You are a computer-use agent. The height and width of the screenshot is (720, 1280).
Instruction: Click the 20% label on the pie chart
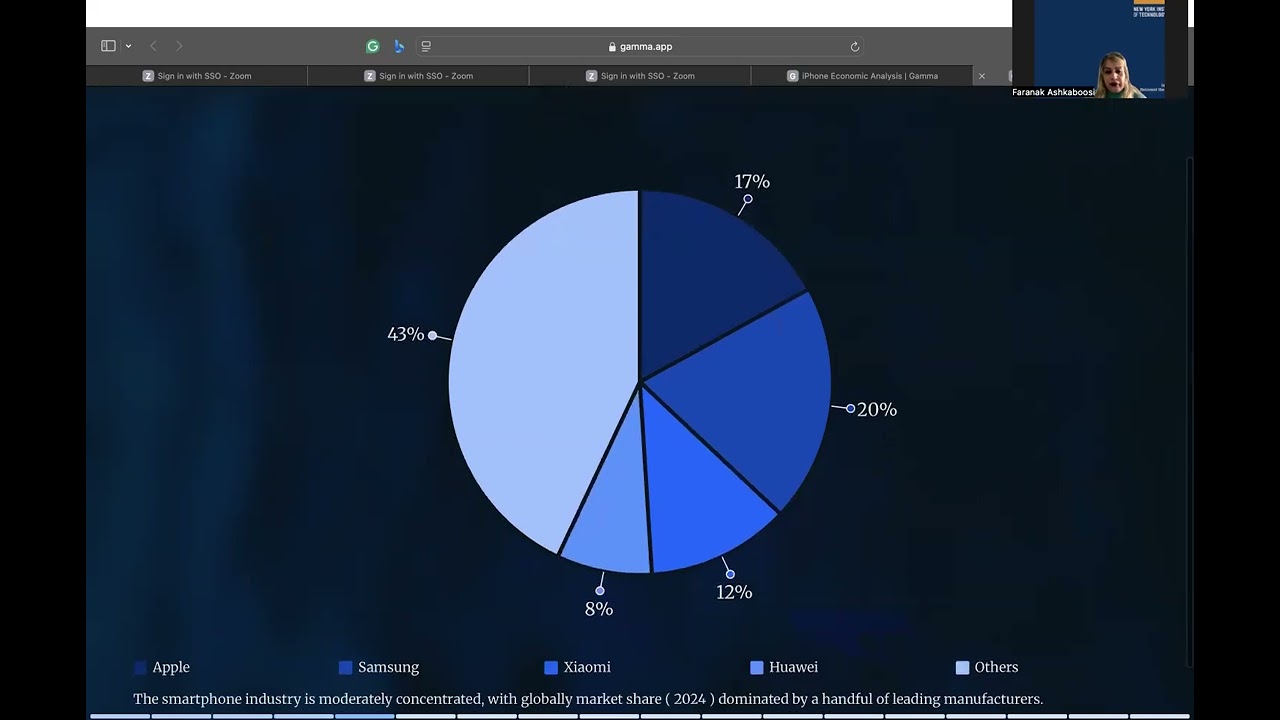877,409
